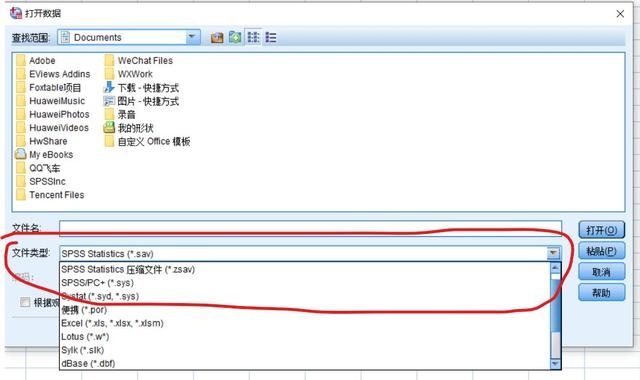Click the 粘贴(P) button
The height and width of the screenshot is (380, 640).
tap(602, 251)
